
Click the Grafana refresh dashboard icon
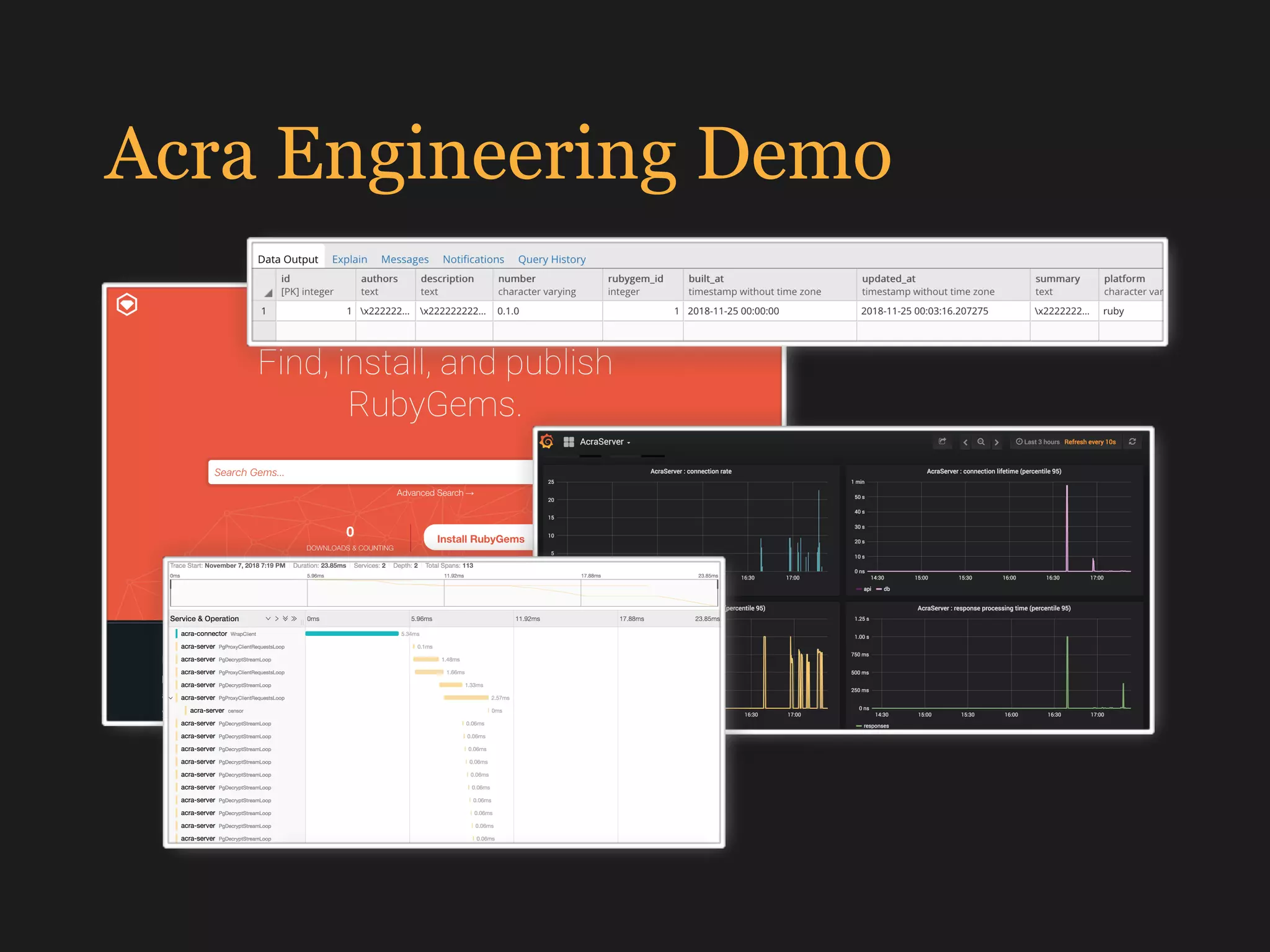1132,442
